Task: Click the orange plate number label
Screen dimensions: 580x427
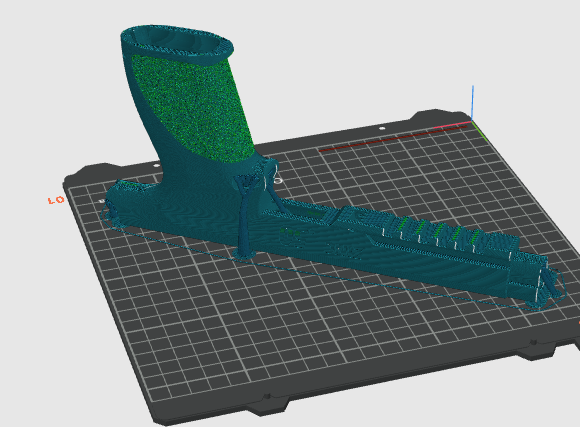Action: click(x=56, y=201)
